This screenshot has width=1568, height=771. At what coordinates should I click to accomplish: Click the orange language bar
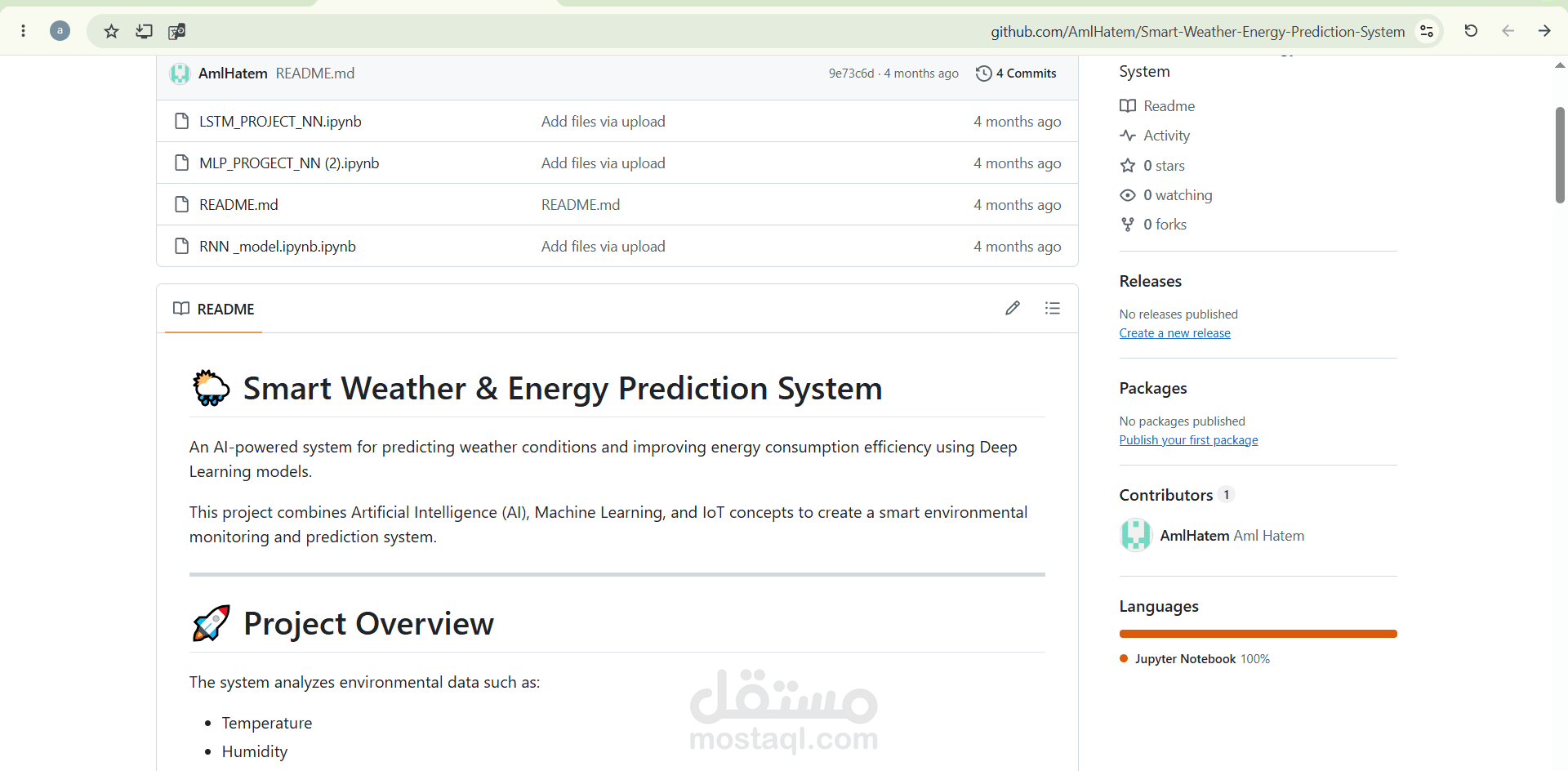tap(1258, 634)
